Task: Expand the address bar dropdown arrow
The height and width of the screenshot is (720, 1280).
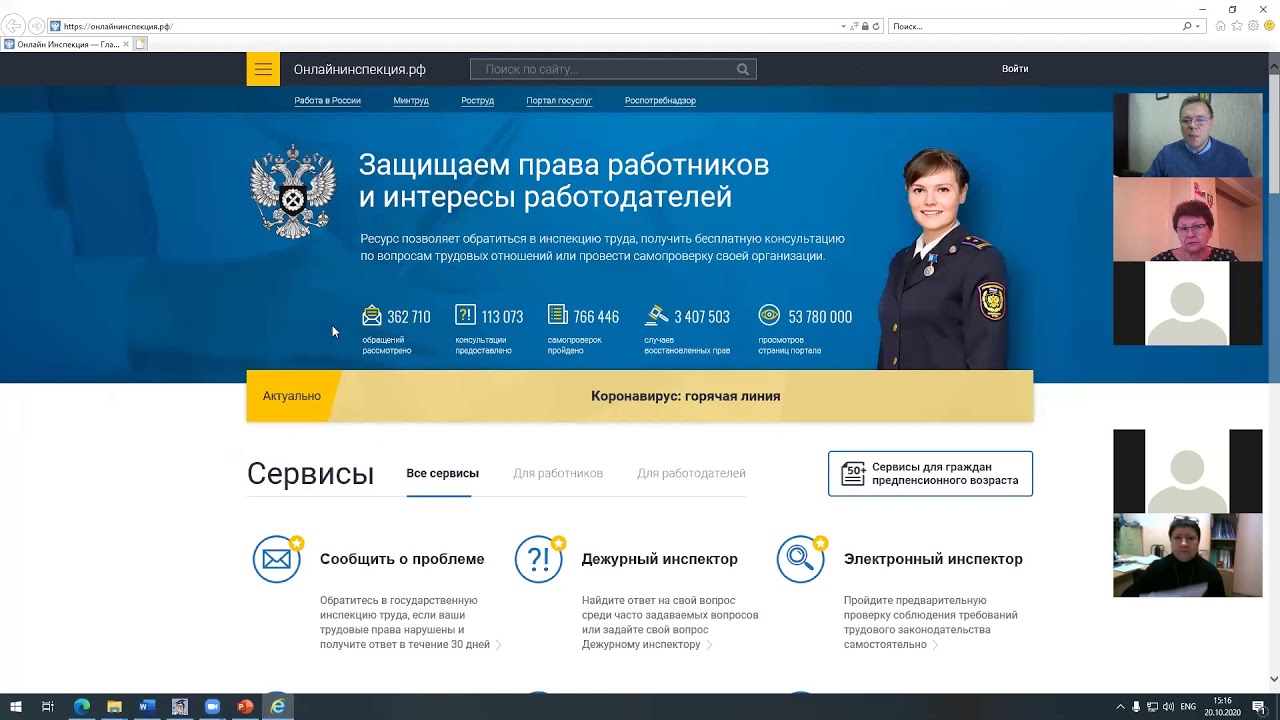Action: 843,26
